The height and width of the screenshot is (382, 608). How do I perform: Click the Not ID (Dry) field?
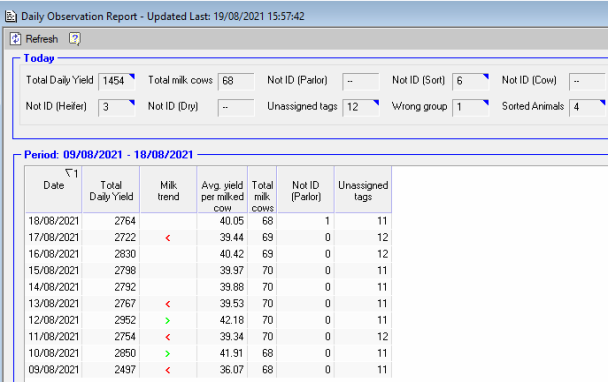(x=236, y=107)
